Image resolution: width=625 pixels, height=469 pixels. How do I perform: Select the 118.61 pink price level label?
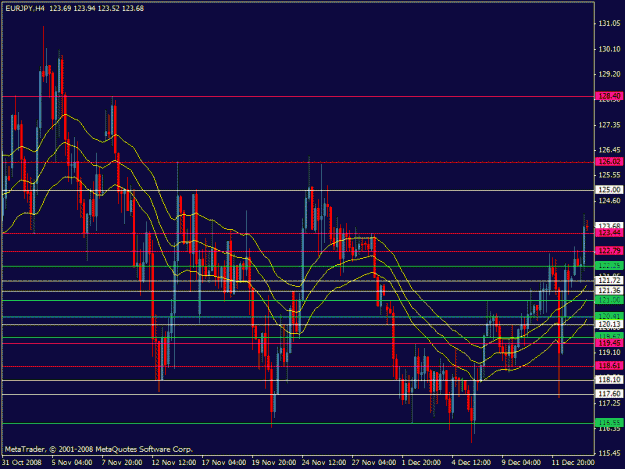pyautogui.click(x=609, y=365)
